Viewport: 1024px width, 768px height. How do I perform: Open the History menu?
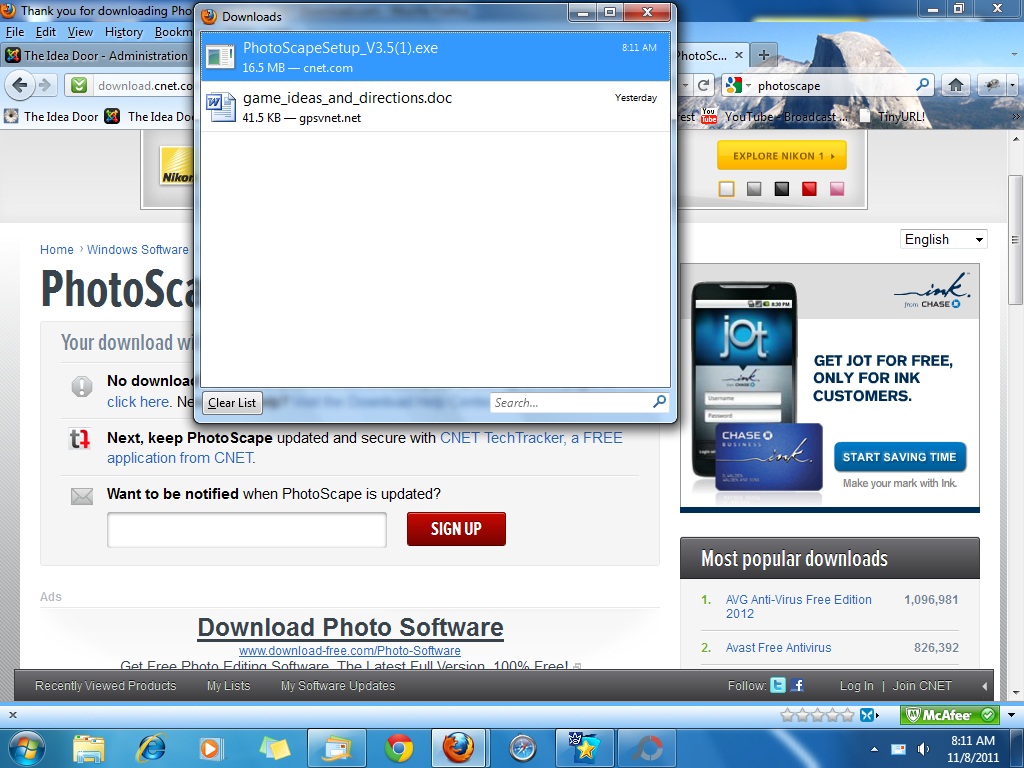(123, 32)
